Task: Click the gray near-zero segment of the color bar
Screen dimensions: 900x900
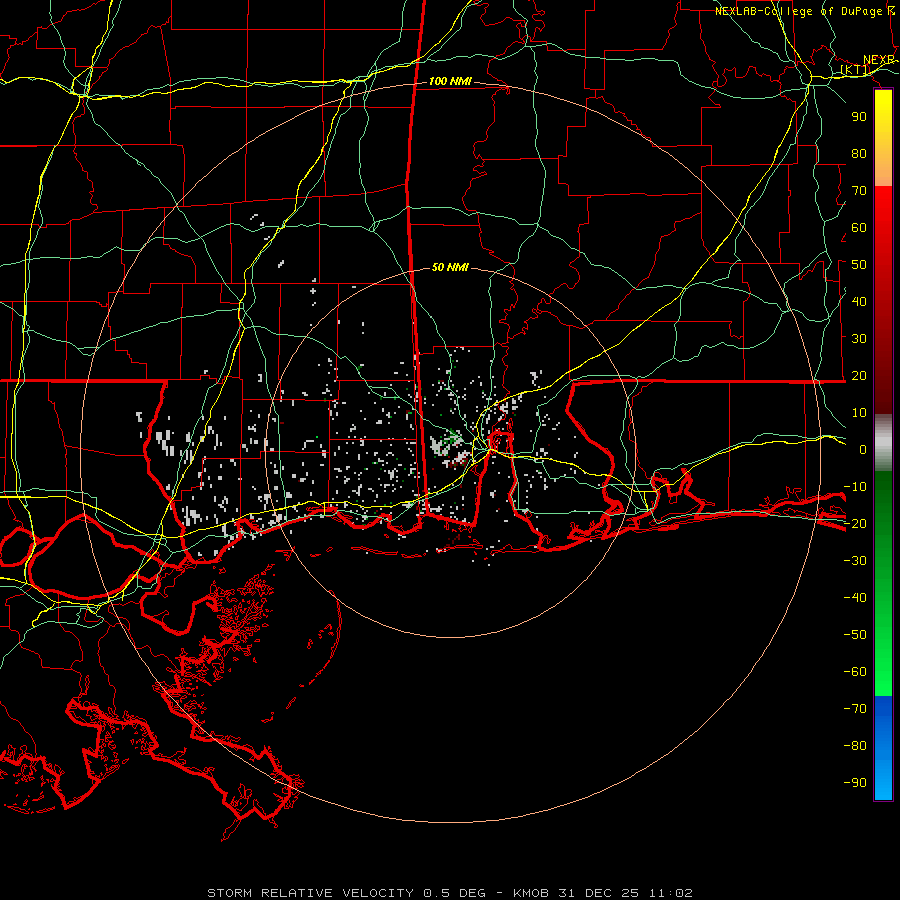Action: click(x=883, y=442)
